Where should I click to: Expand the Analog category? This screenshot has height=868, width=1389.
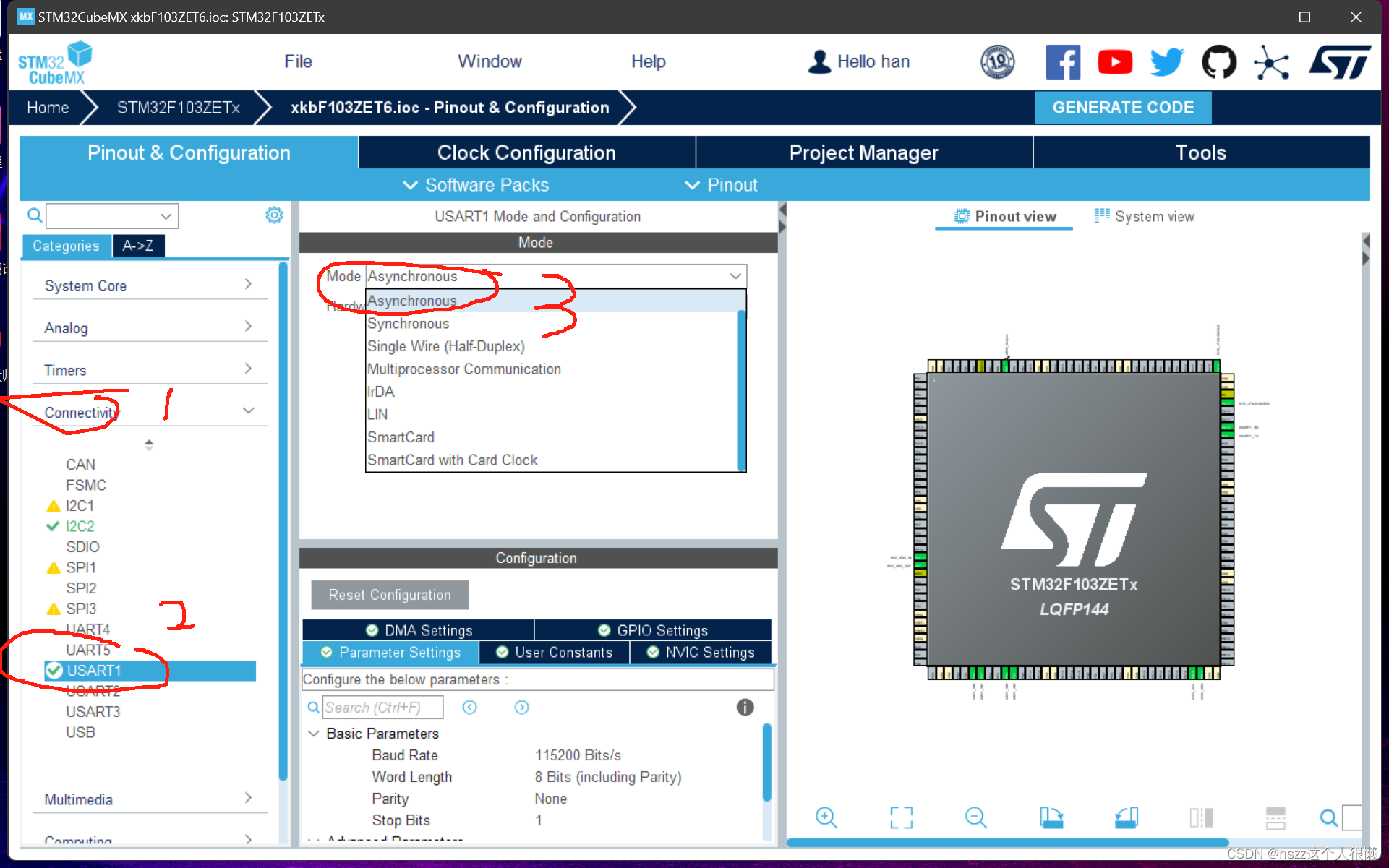(148, 327)
